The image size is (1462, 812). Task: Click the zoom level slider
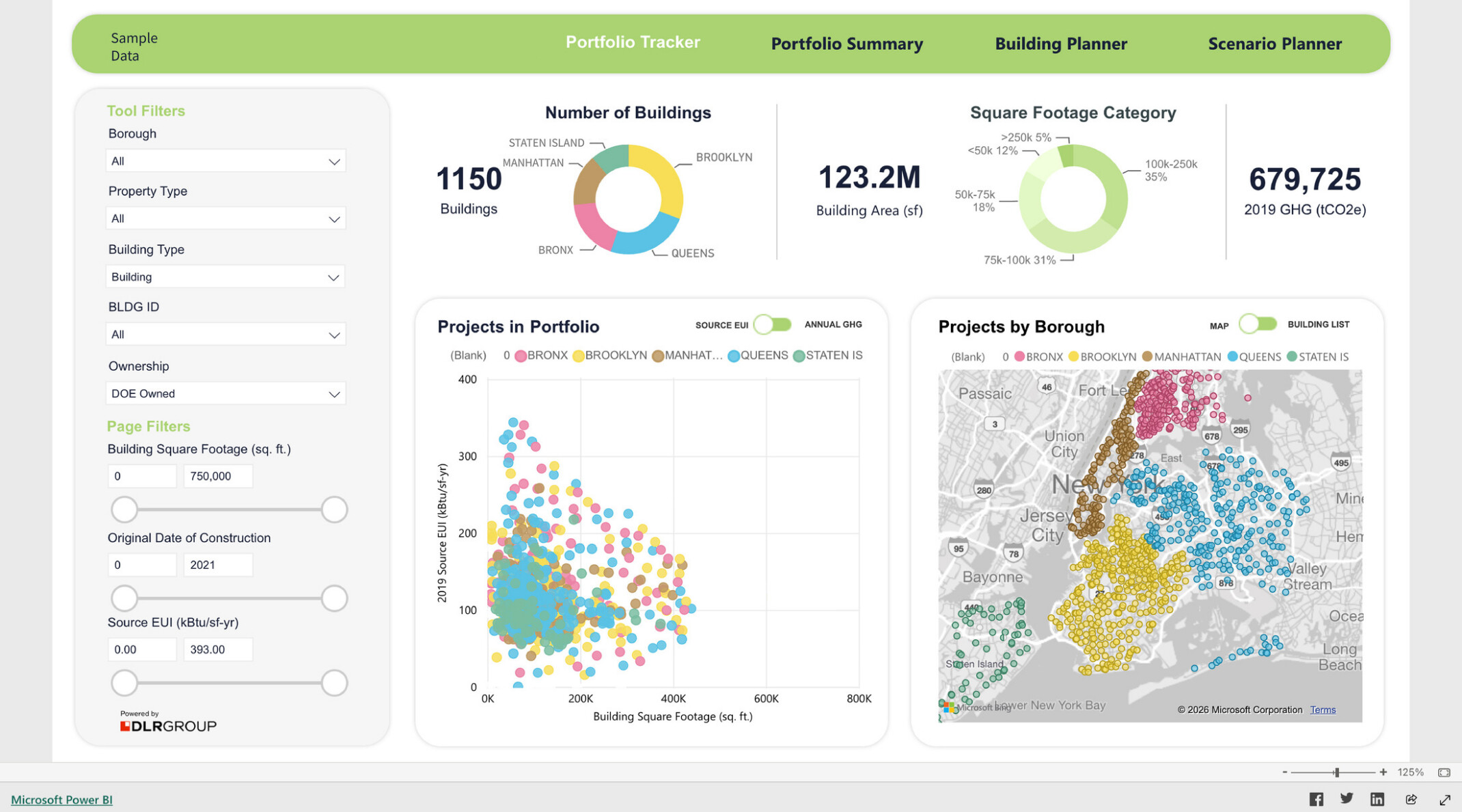pyautogui.click(x=1334, y=772)
